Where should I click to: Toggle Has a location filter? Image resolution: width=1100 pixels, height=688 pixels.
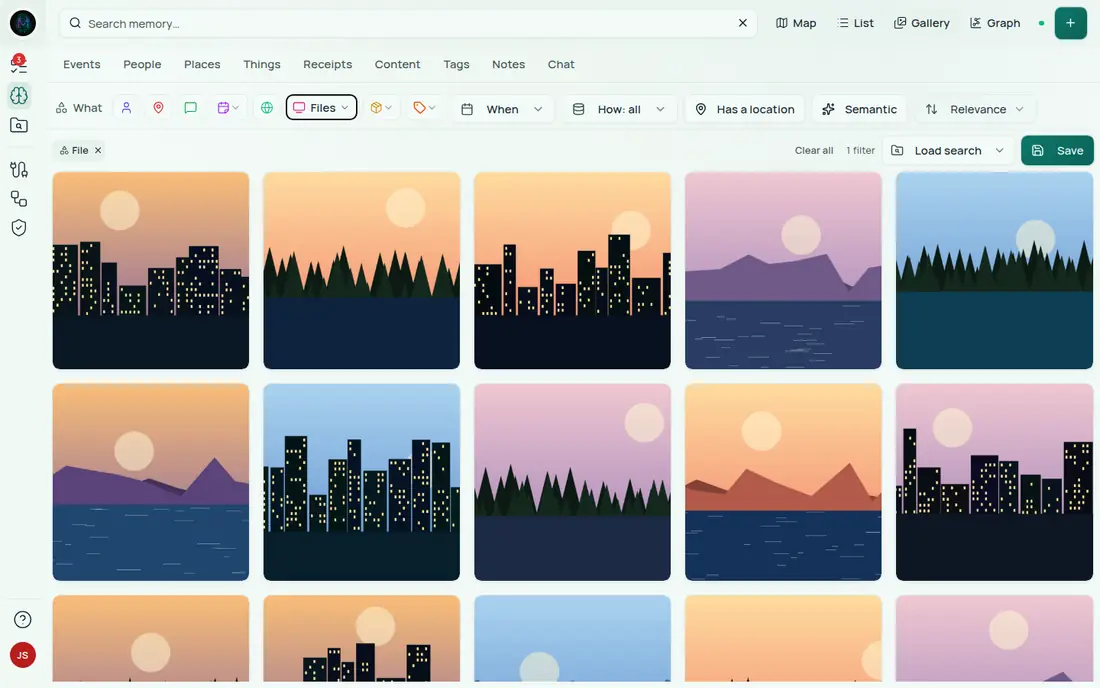tap(745, 109)
